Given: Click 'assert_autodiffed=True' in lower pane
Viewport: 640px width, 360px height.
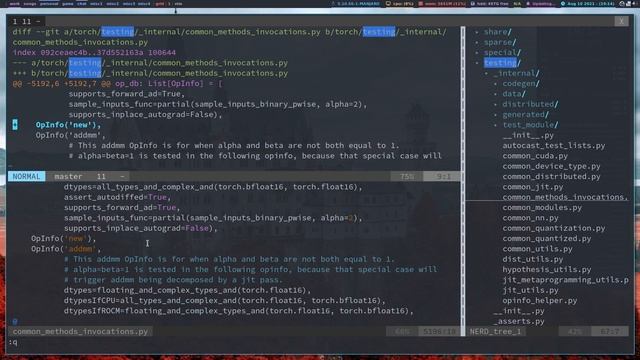Looking at the screenshot, I should pyautogui.click(x=117, y=197).
